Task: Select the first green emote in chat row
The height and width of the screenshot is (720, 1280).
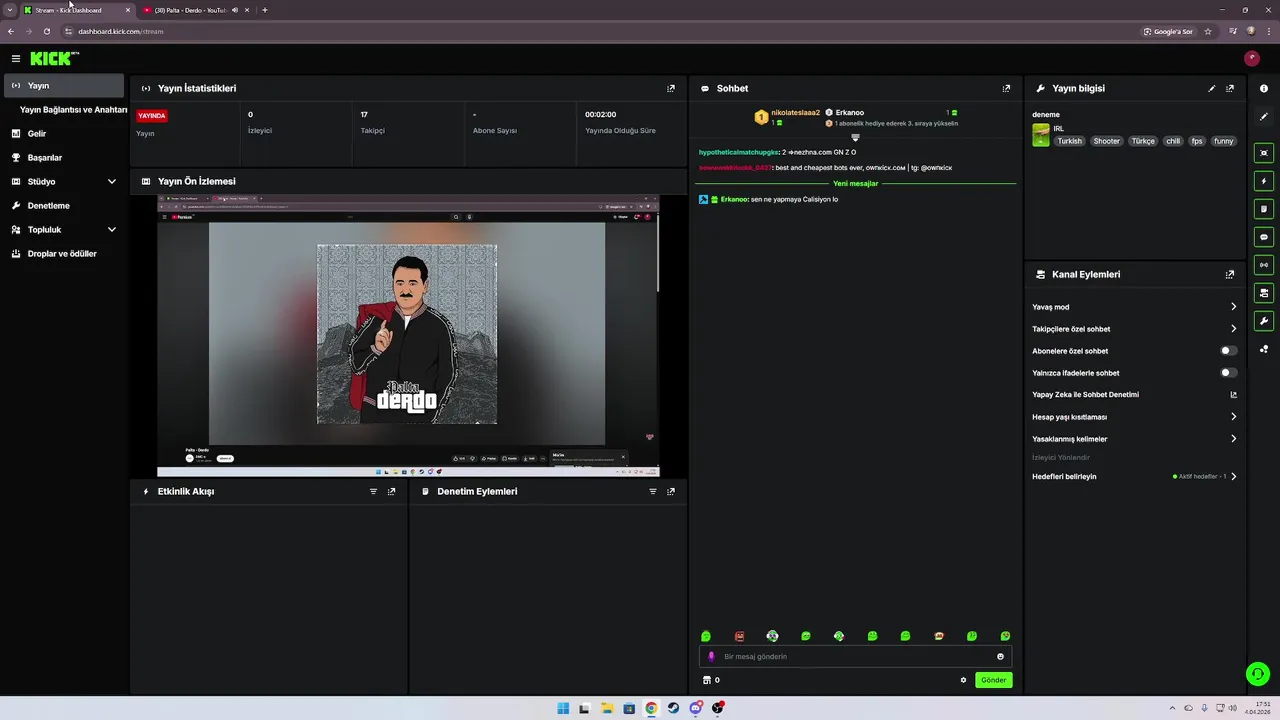Action: point(706,636)
